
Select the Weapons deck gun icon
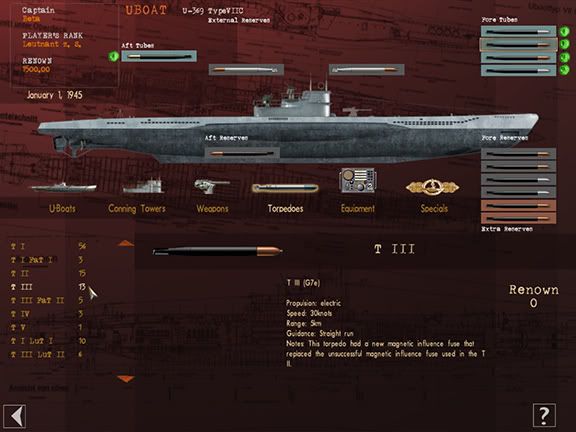coord(211,186)
